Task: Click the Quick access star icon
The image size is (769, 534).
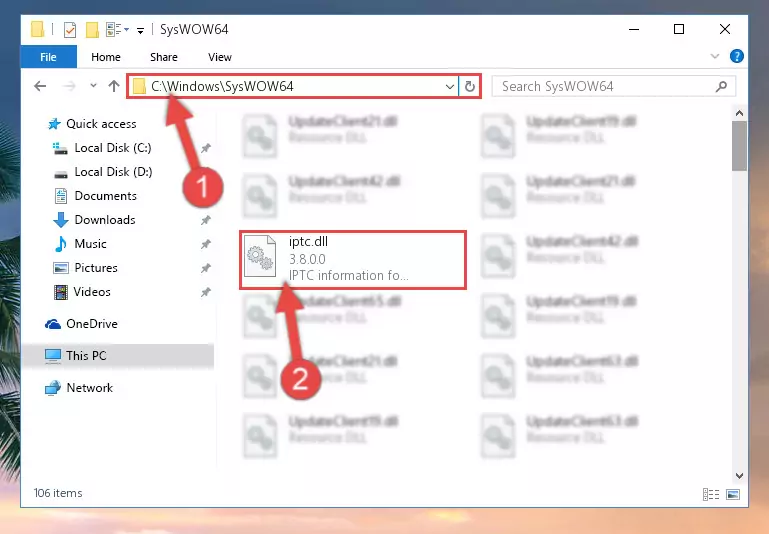Action: [x=54, y=124]
